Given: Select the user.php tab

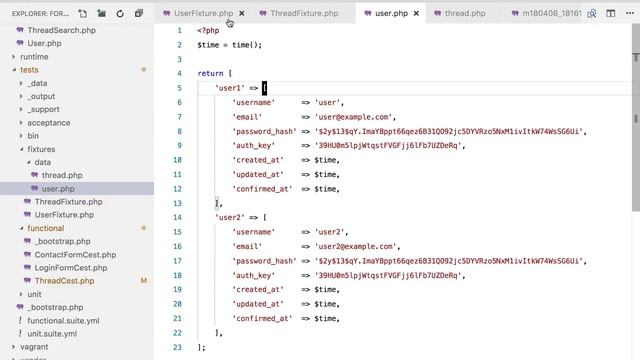Looking at the screenshot, I should click(x=391, y=13).
